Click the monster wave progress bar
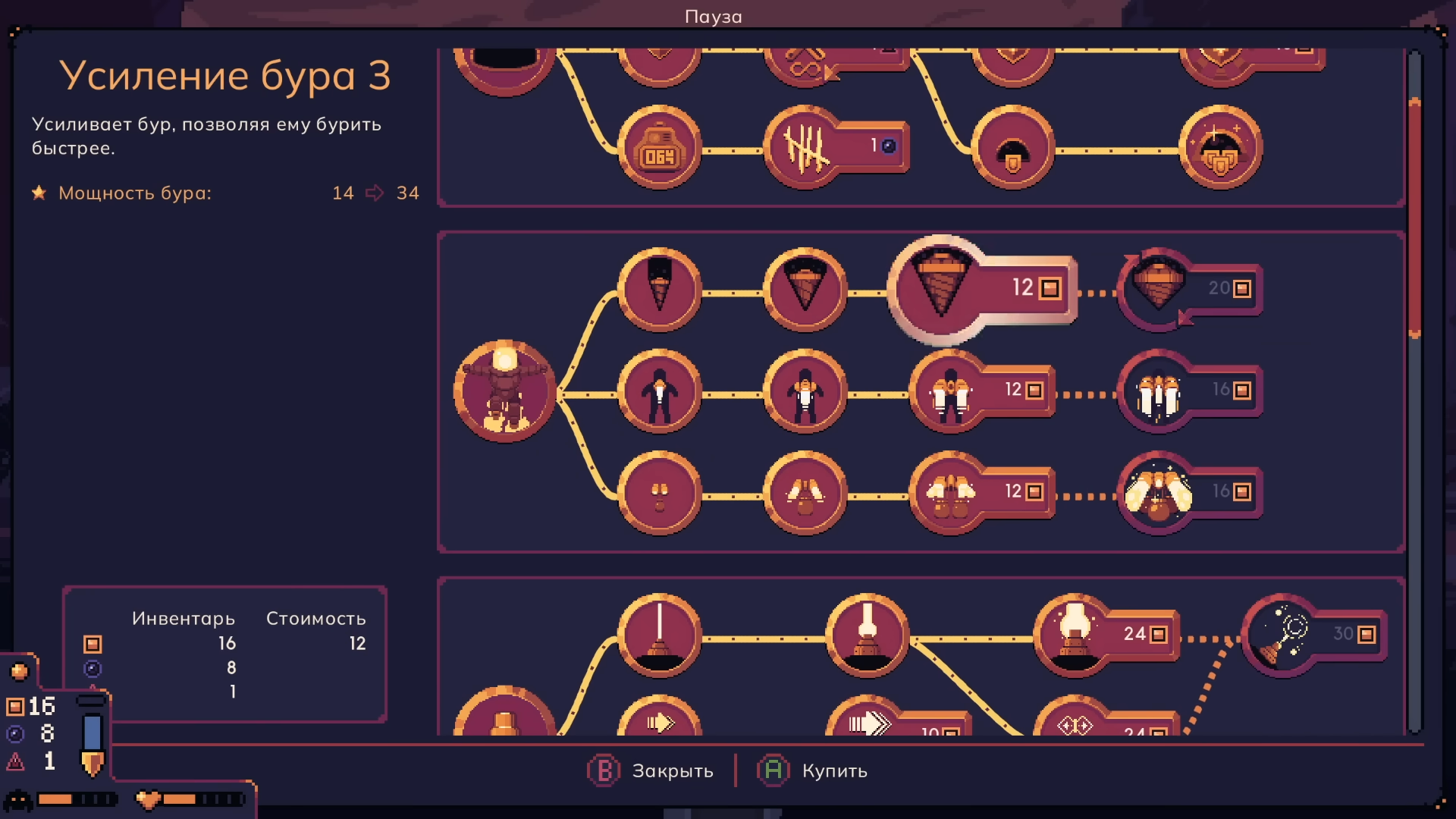This screenshot has height=819, width=1456. 61,799
